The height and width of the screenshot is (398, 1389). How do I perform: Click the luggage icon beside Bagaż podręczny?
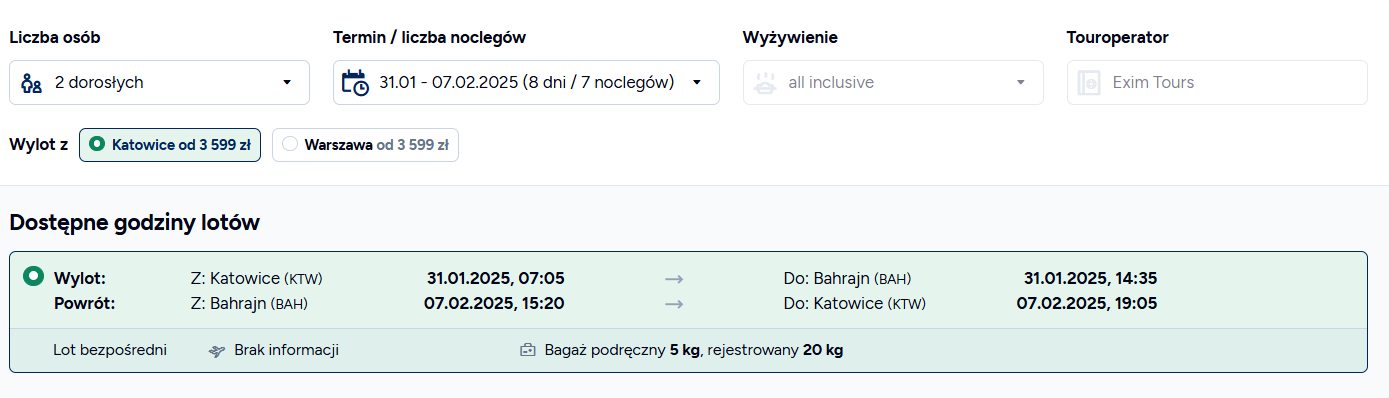click(x=528, y=351)
